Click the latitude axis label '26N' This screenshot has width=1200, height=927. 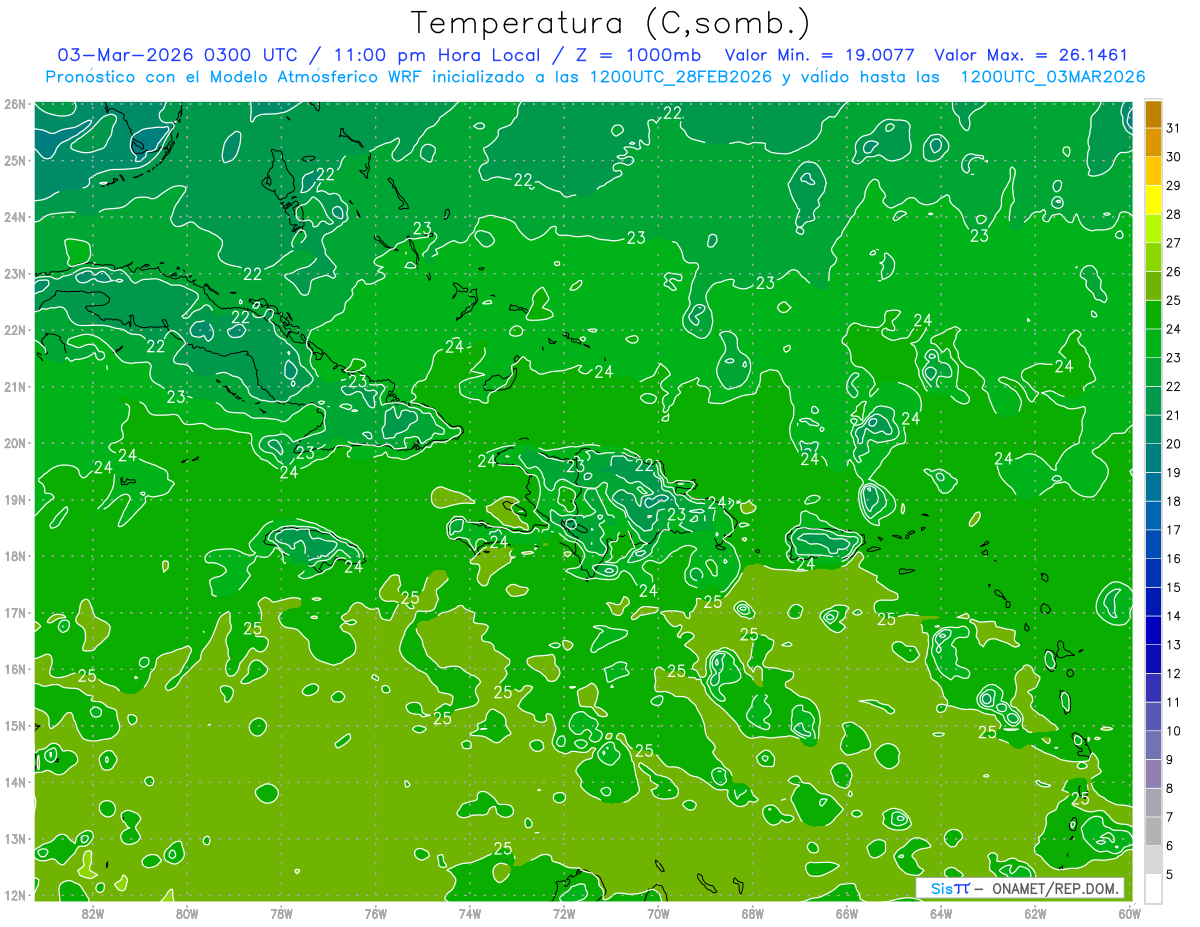(15, 104)
